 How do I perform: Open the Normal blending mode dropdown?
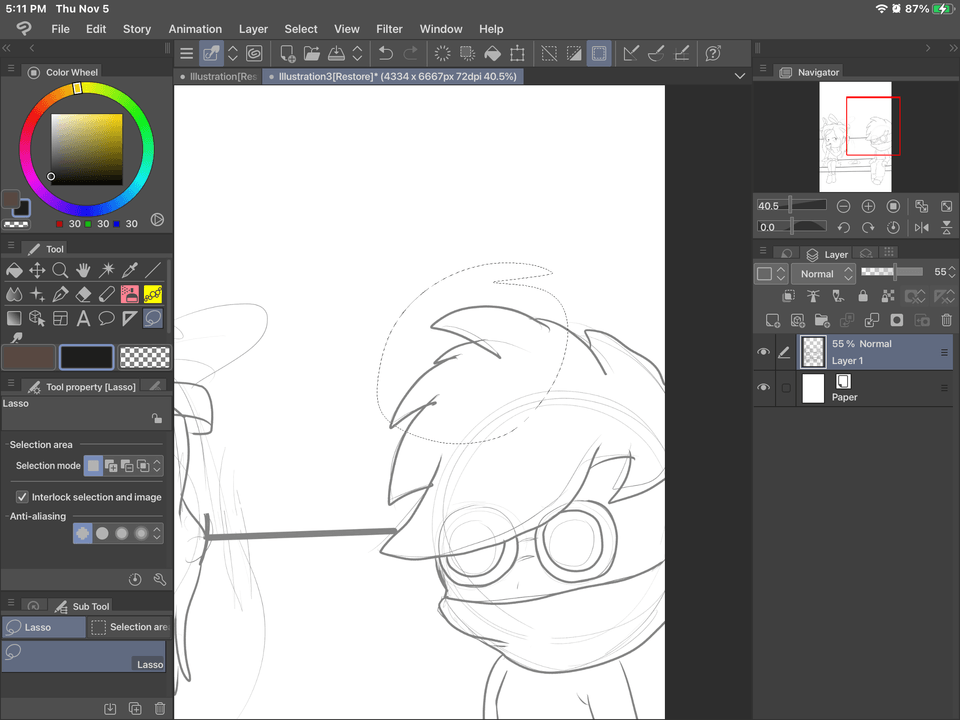(x=823, y=274)
